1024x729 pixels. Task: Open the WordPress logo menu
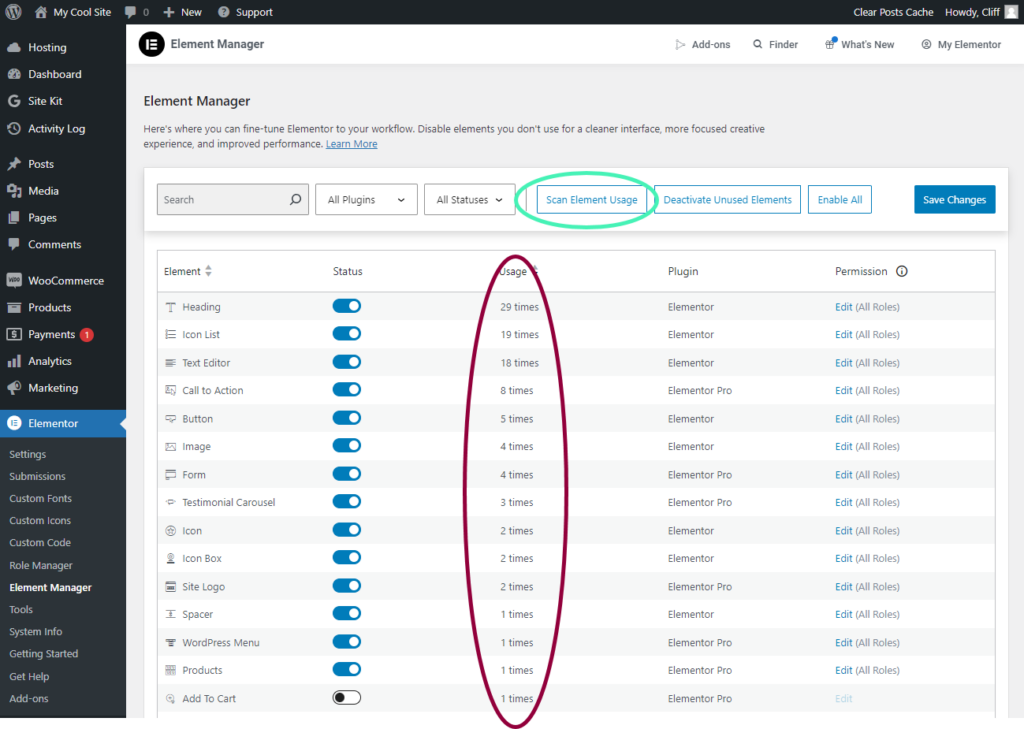pos(11,11)
